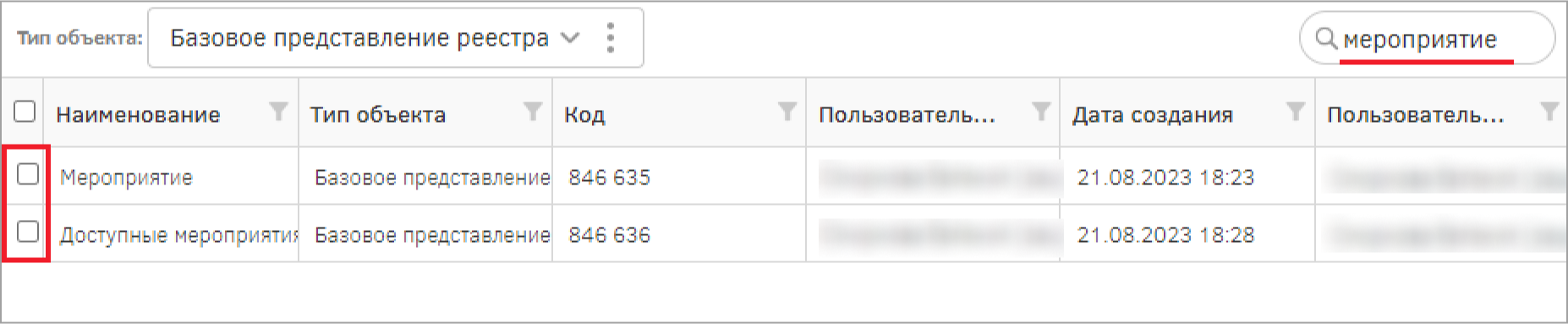Check the Мероприятие row checkbox
This screenshot has height=324, width=1568.
point(28,174)
